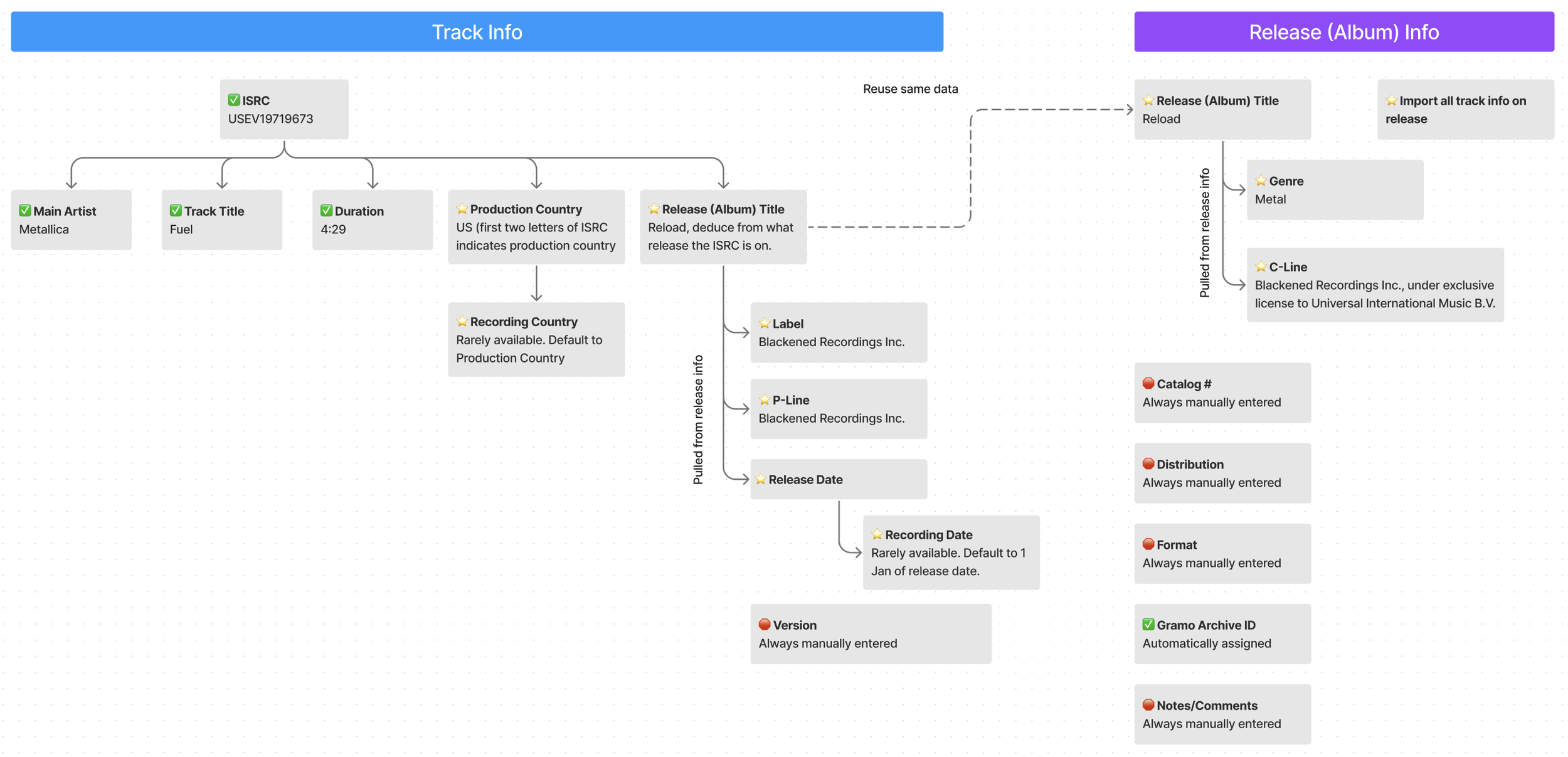Select the Recording Date default description text
The image size is (1568, 757).
[948, 562]
